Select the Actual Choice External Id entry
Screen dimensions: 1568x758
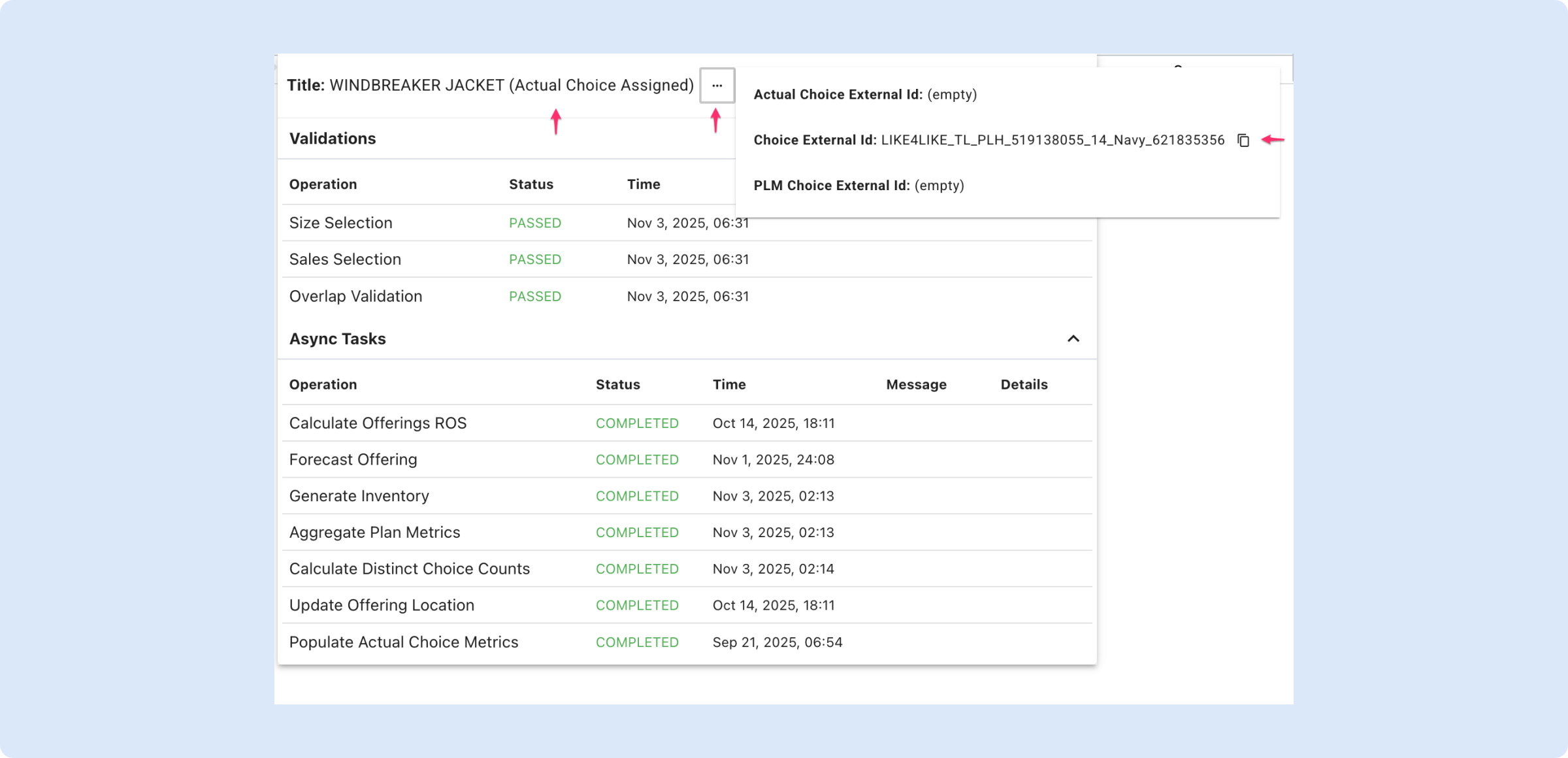pos(864,95)
